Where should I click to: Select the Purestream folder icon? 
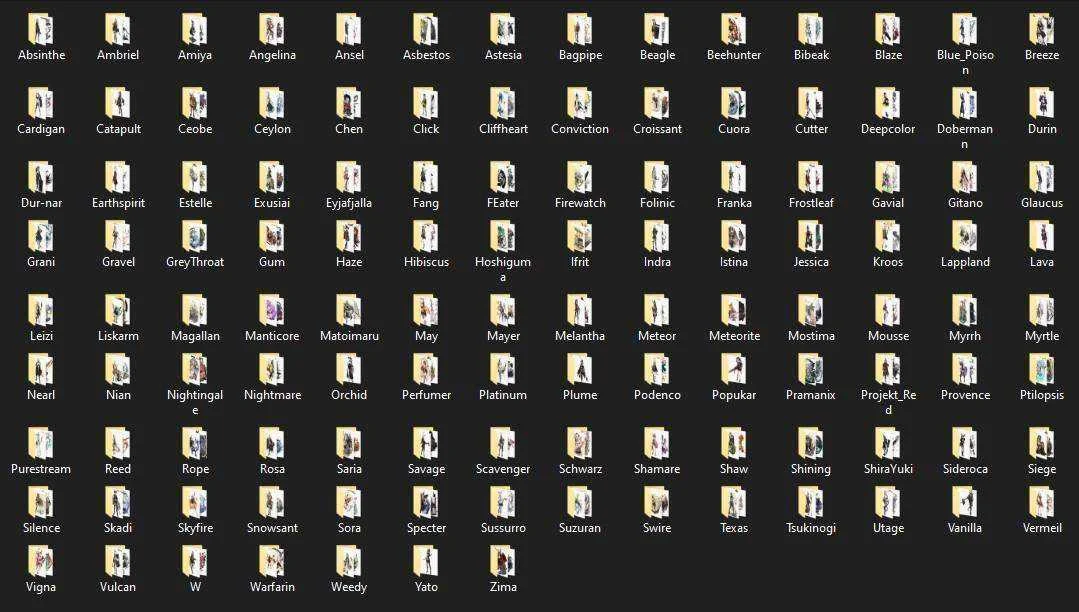tap(41, 444)
